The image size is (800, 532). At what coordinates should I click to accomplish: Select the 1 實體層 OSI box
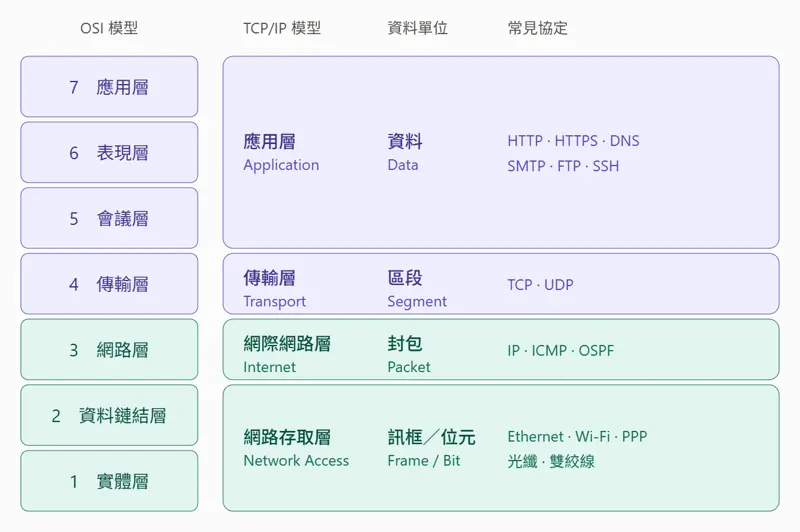[109, 481]
